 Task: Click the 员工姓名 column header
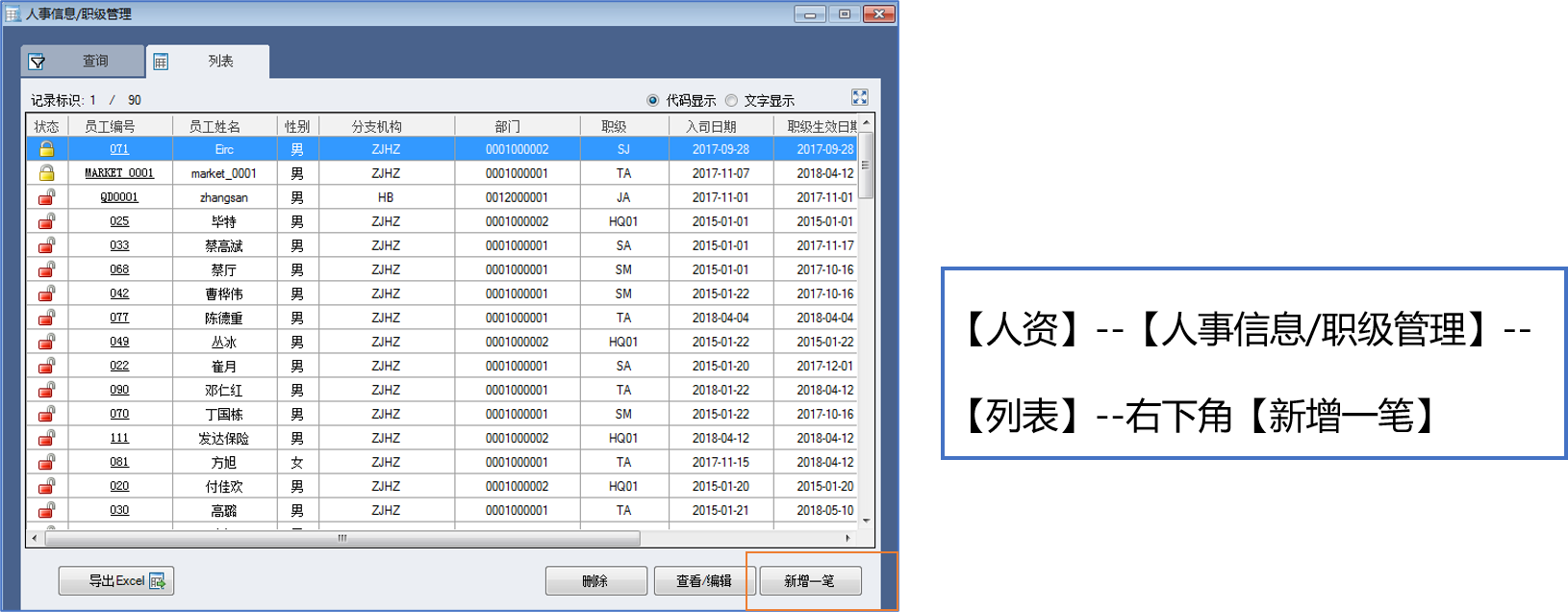[x=215, y=126]
